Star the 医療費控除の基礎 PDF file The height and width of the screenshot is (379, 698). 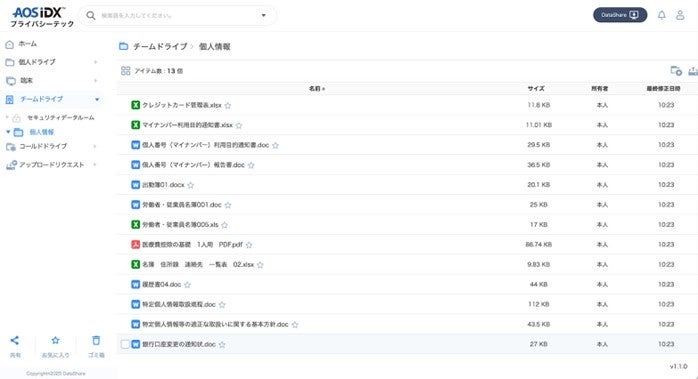tap(249, 245)
